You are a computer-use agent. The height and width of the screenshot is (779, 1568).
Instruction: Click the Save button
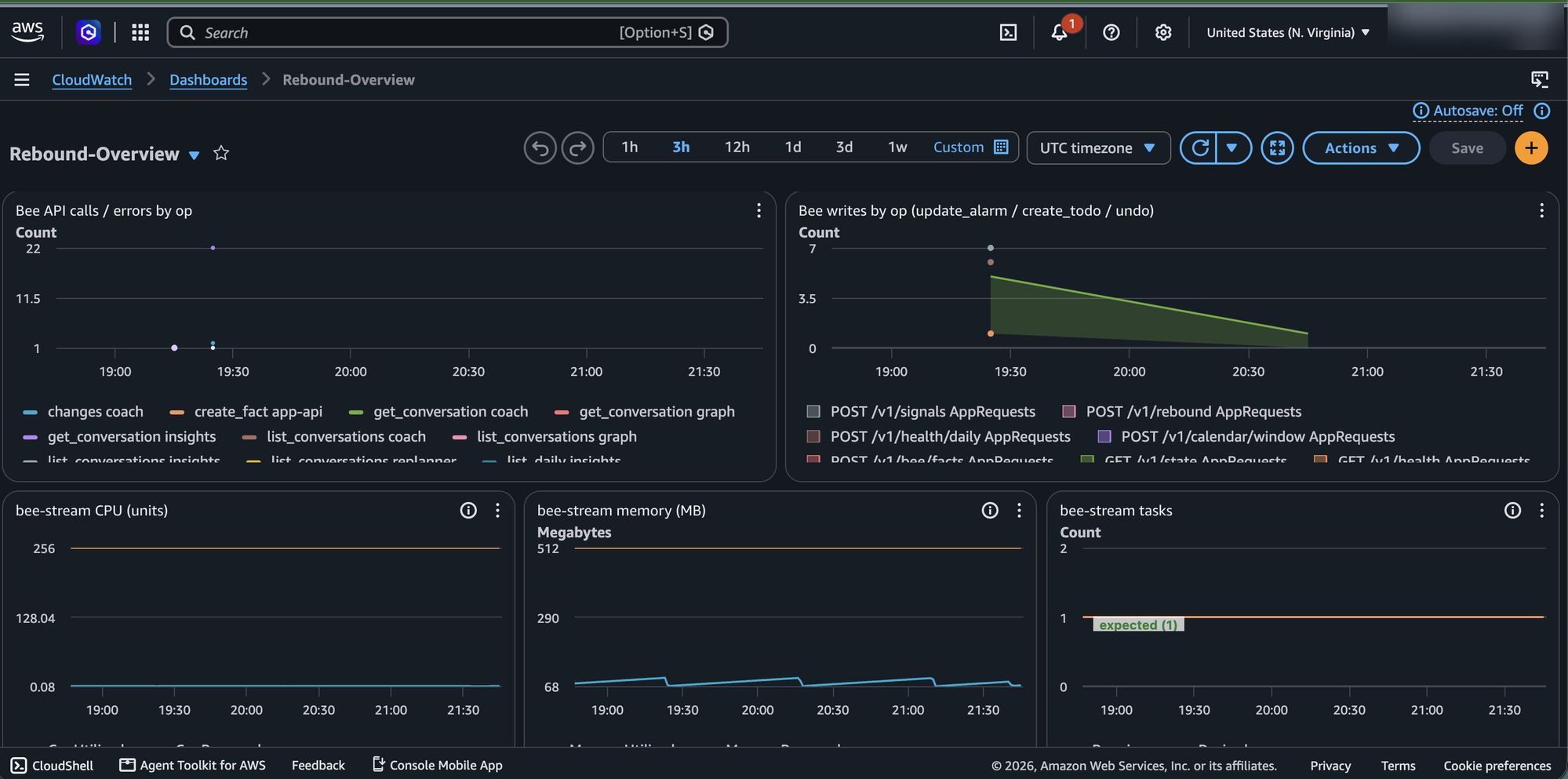coord(1467,147)
